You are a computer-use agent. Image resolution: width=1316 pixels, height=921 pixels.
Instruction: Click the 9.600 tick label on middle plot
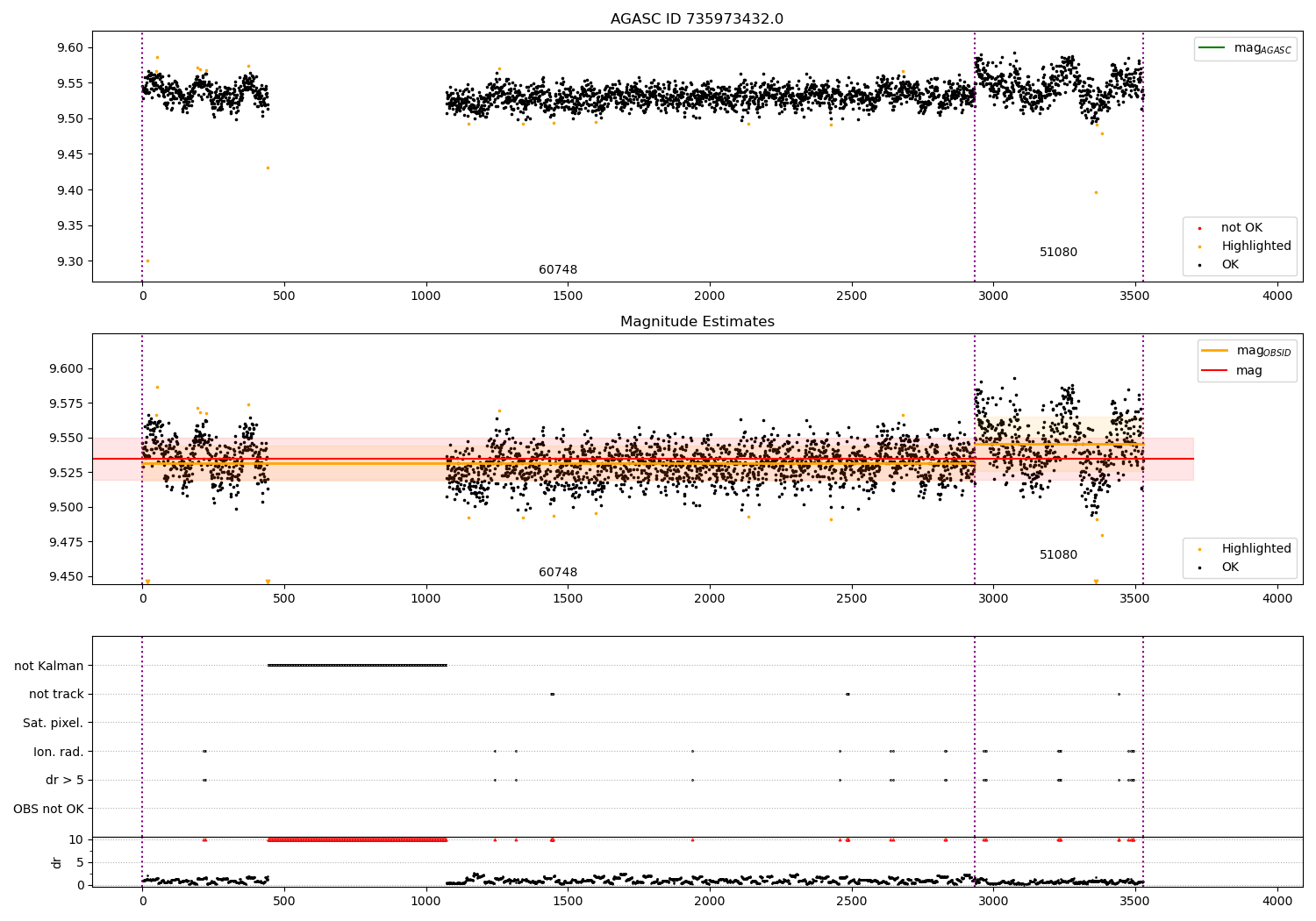pyautogui.click(x=65, y=369)
